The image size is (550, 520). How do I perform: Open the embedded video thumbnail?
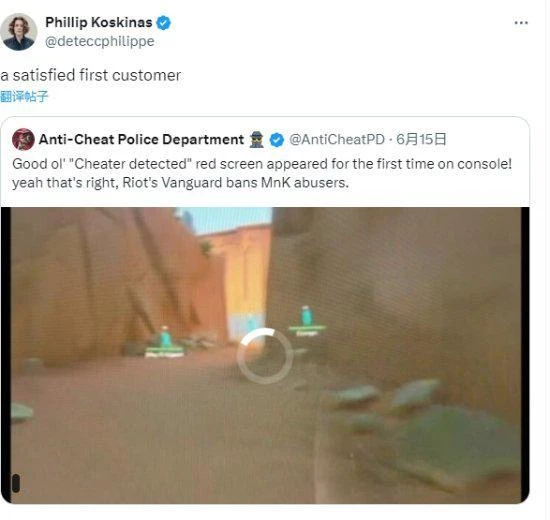(x=265, y=355)
